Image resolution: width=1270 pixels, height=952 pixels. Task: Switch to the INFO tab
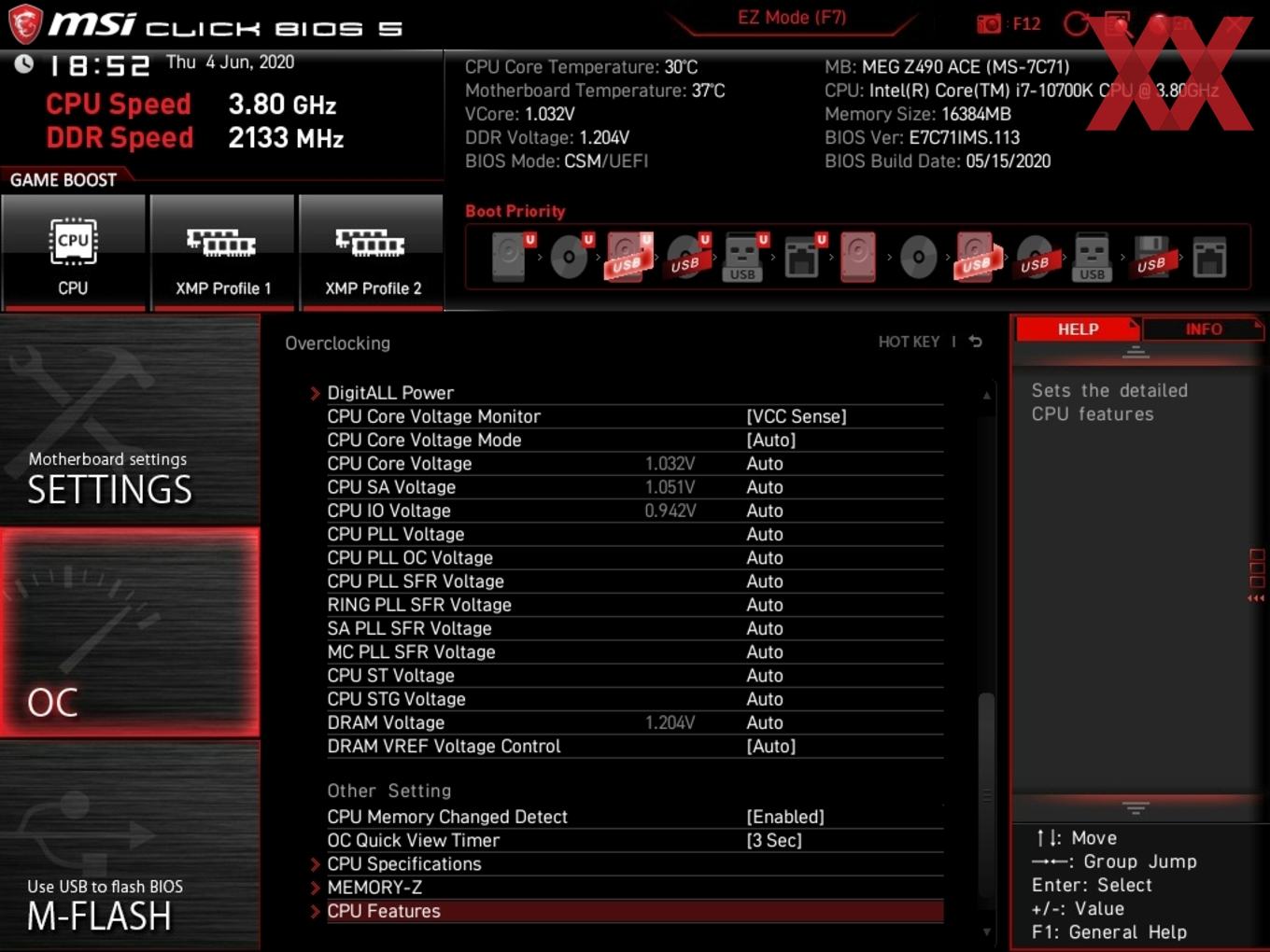(1203, 329)
